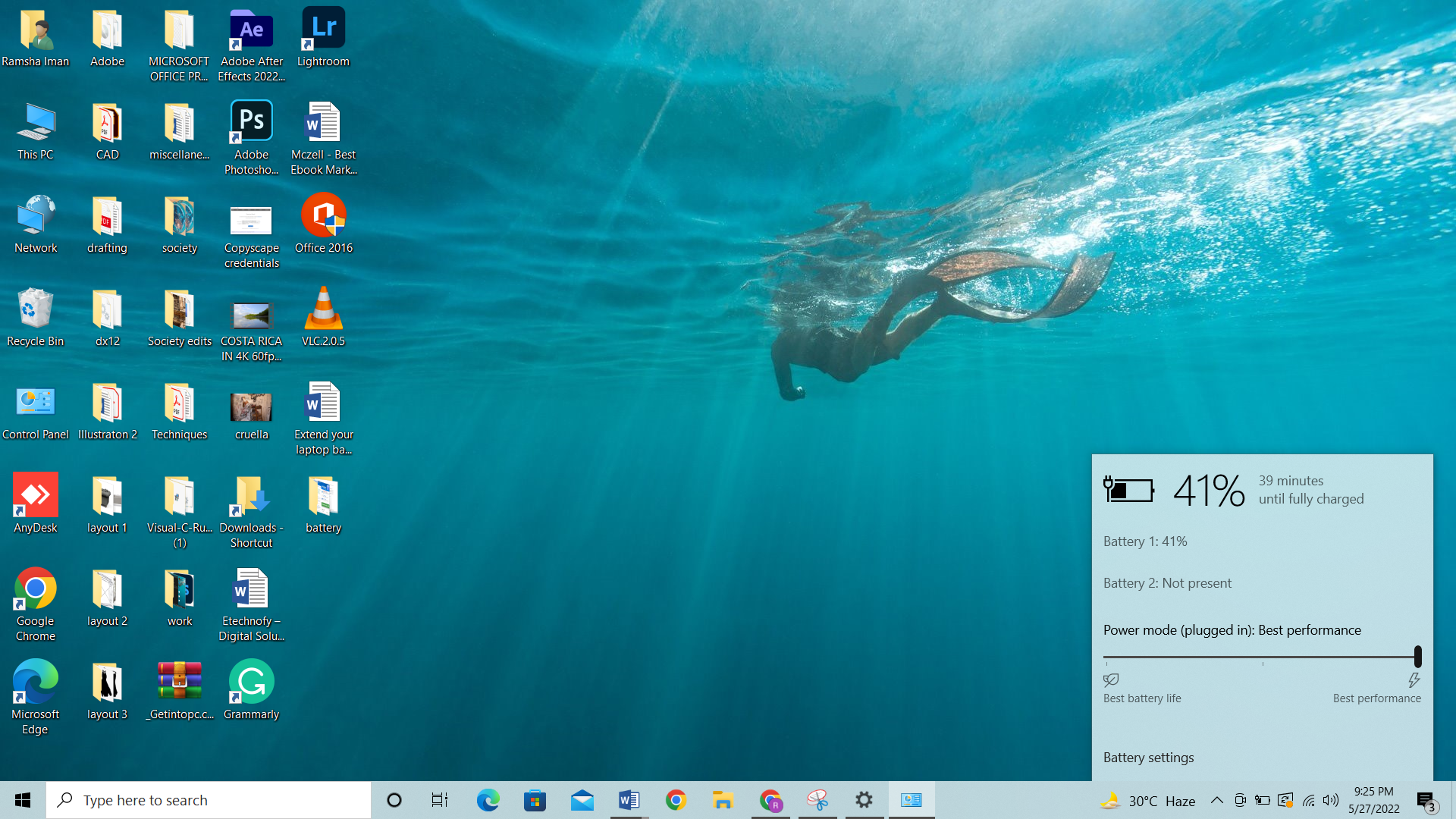Open File Explorer from the taskbar
This screenshot has height=819, width=1456.
pos(723,800)
